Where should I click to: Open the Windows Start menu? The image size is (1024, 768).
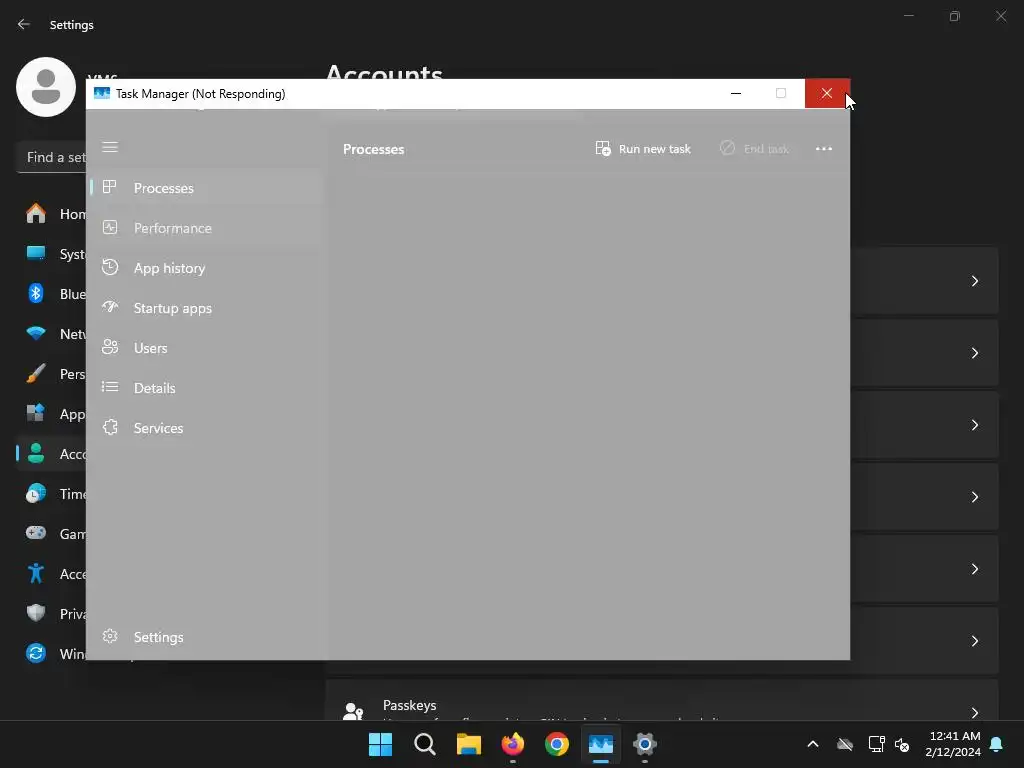pyautogui.click(x=380, y=744)
